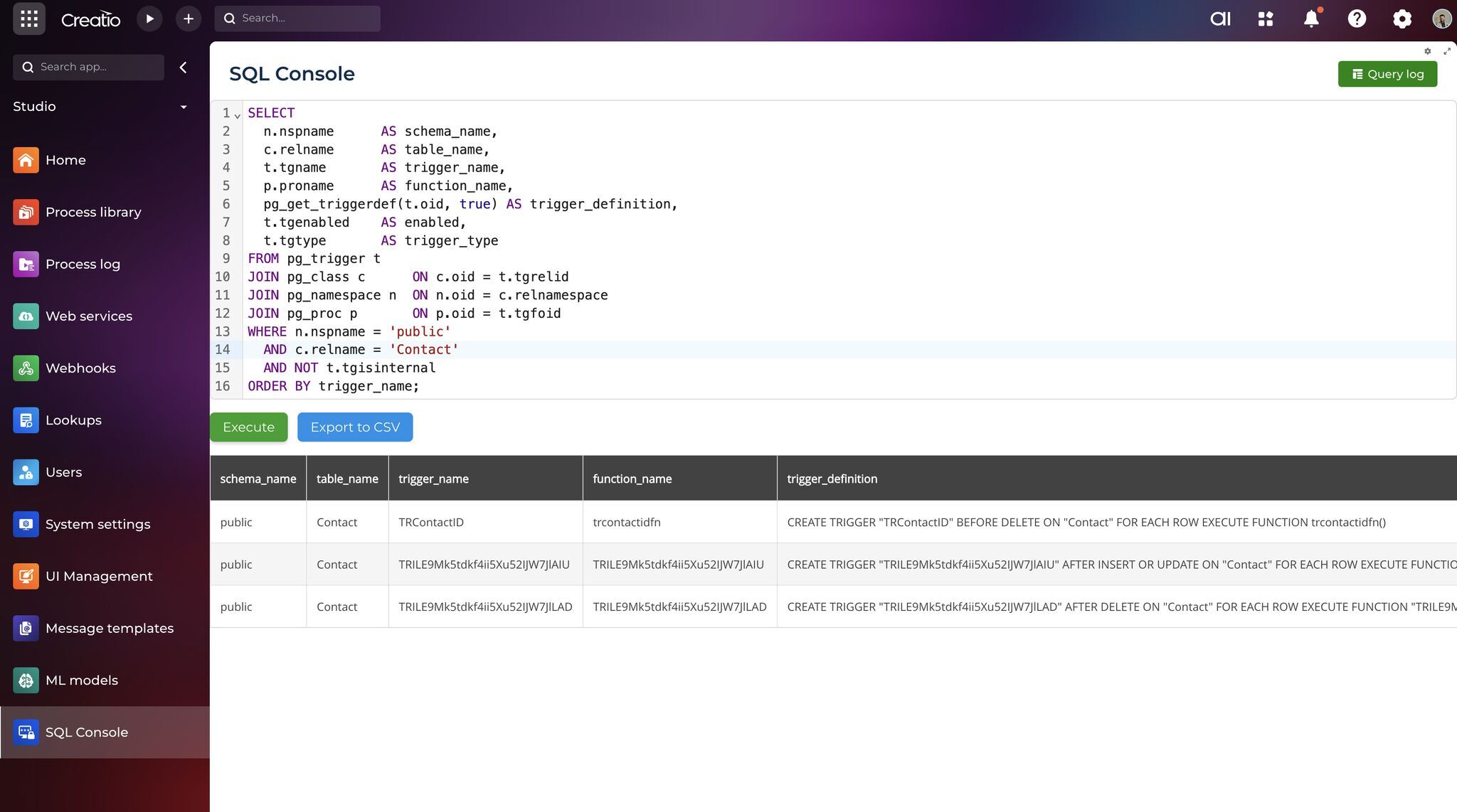Expand the Studio workplace dropdown
The width and height of the screenshot is (1457, 812).
click(x=184, y=107)
